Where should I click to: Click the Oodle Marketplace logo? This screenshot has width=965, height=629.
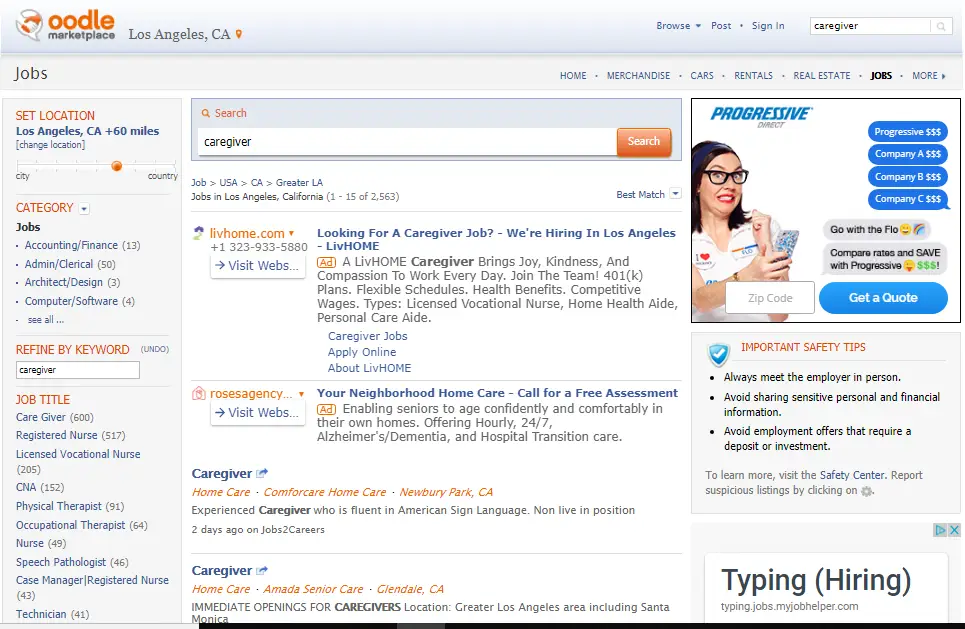65,26
